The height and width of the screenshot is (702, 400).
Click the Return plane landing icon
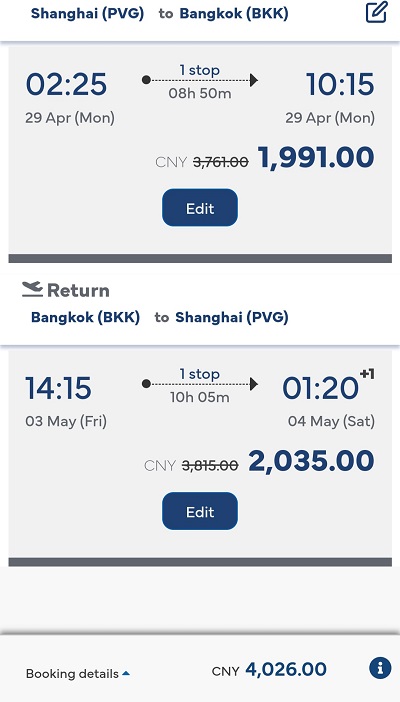(32, 289)
